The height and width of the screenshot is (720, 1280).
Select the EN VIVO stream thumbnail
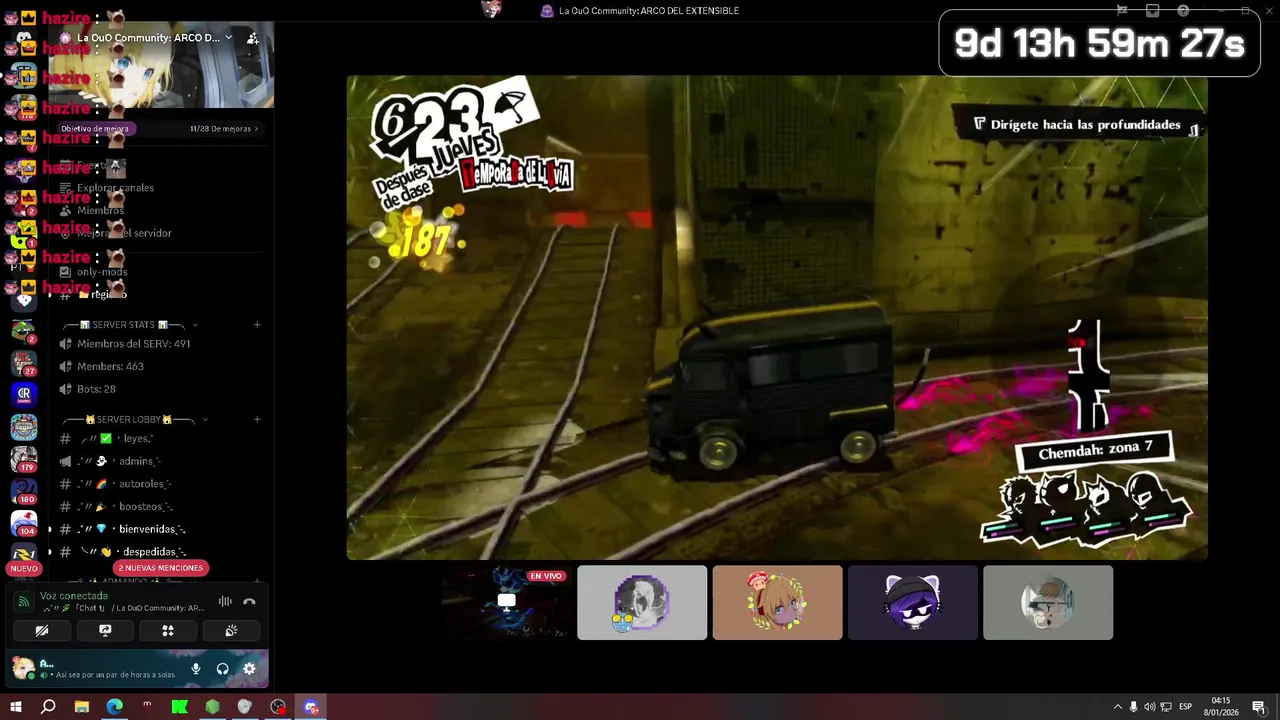coord(506,602)
